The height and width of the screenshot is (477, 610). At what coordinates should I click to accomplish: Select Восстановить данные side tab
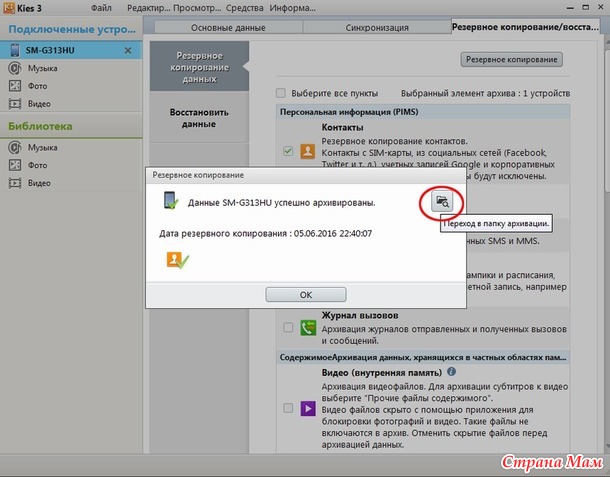coord(199,118)
